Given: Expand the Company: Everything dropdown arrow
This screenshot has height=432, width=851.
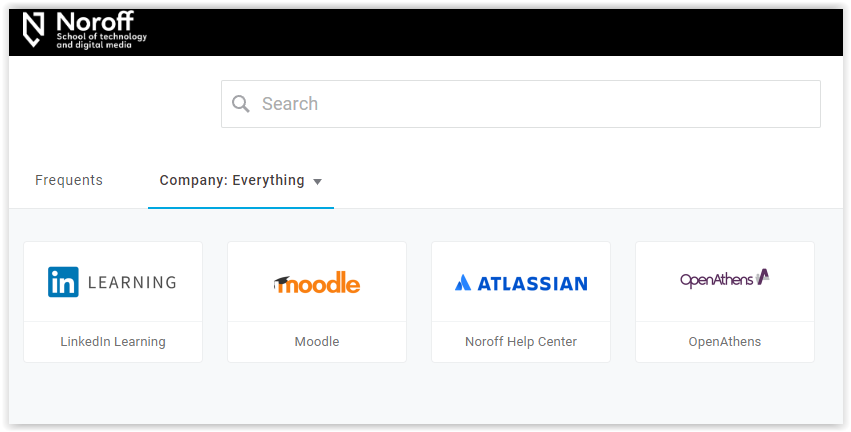Looking at the screenshot, I should pyautogui.click(x=317, y=182).
